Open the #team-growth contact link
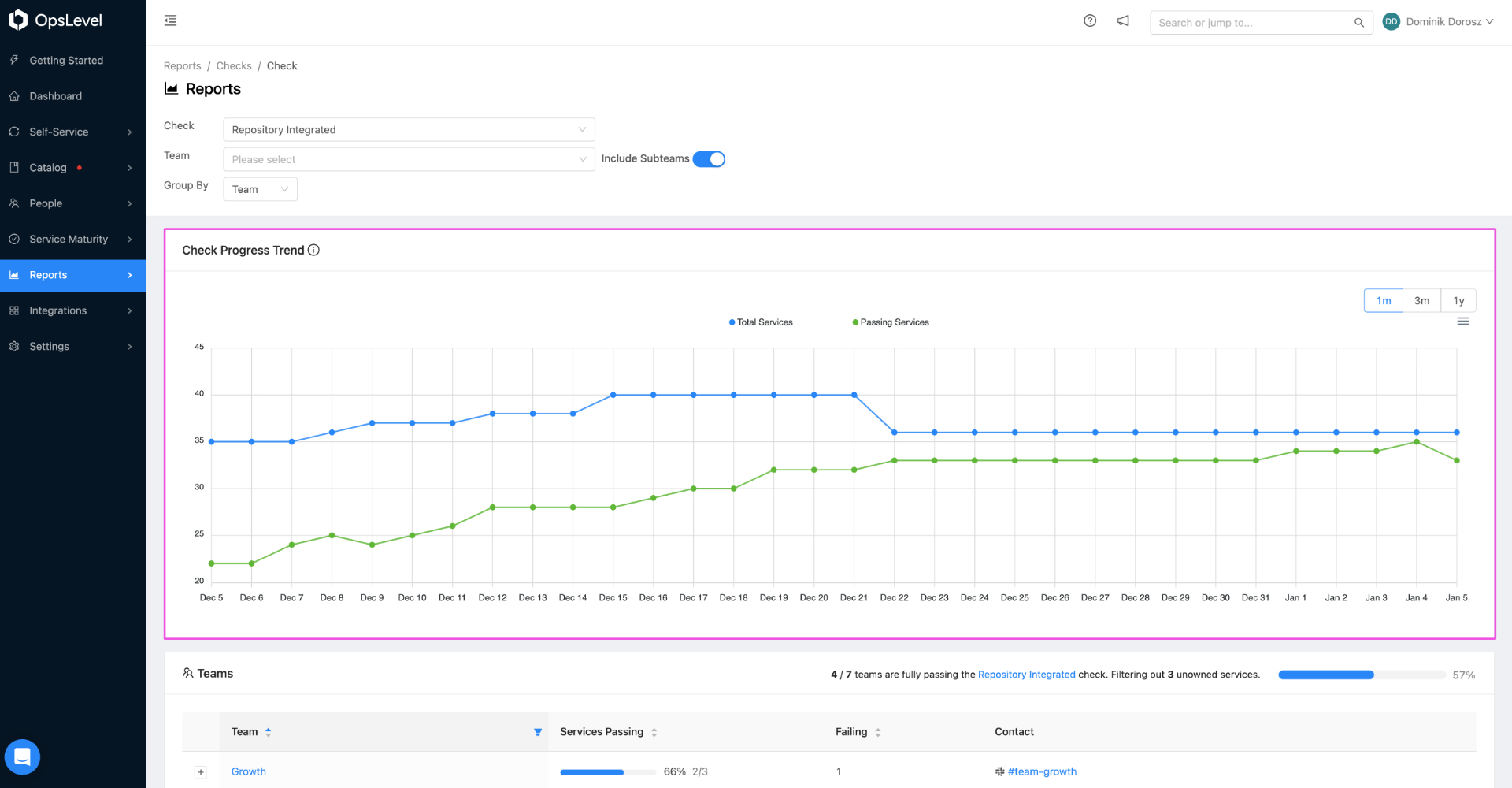Image resolution: width=1512 pixels, height=788 pixels. [1042, 771]
